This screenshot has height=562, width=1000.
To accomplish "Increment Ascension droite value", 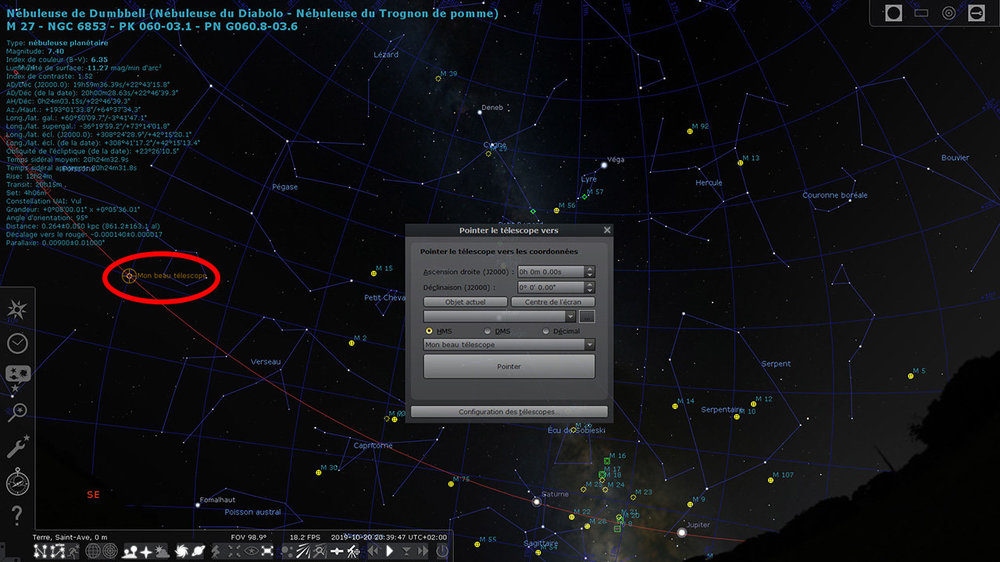I will (x=590, y=269).
